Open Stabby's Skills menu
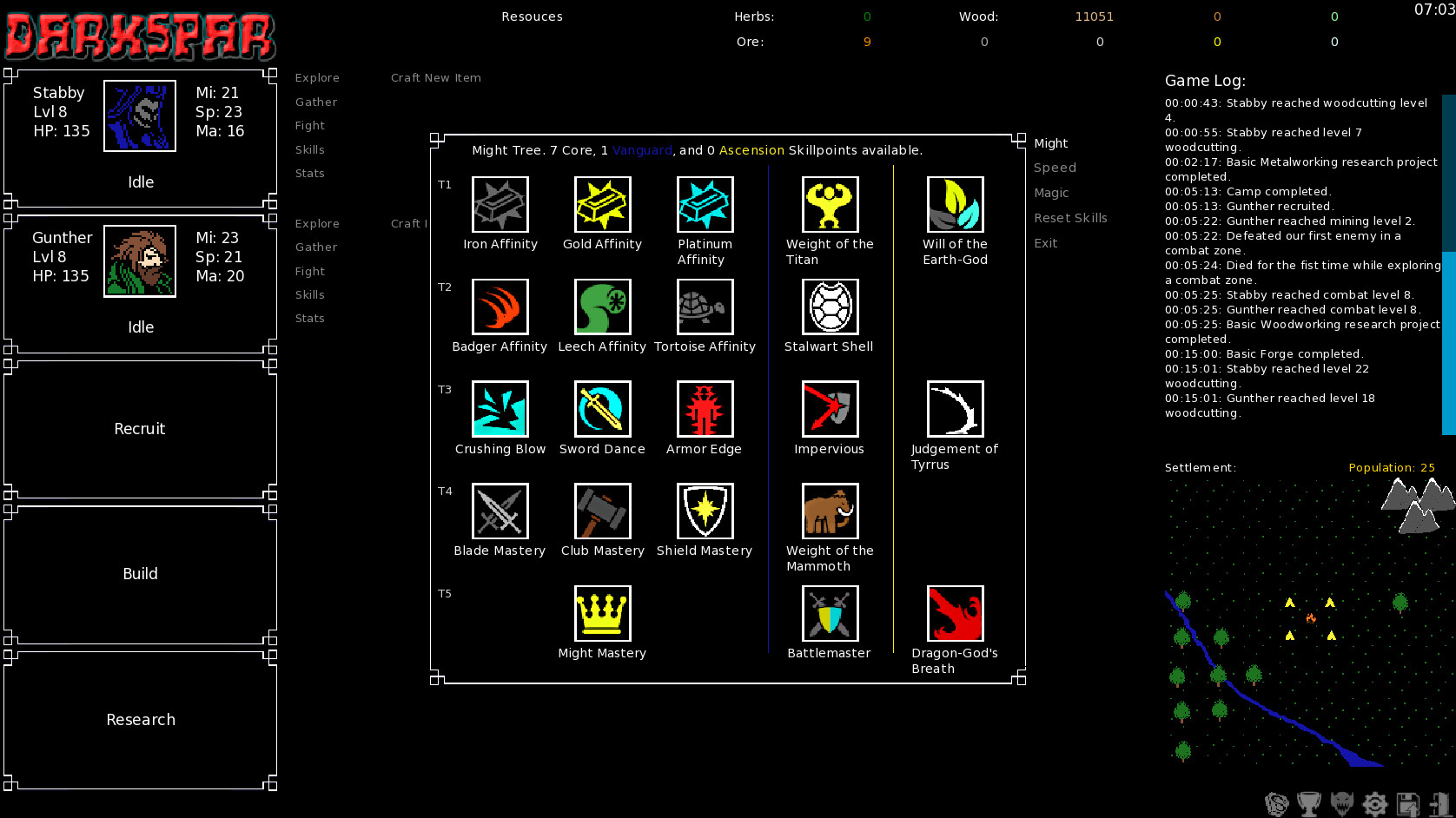Viewport: 1456px width, 818px height. click(309, 149)
